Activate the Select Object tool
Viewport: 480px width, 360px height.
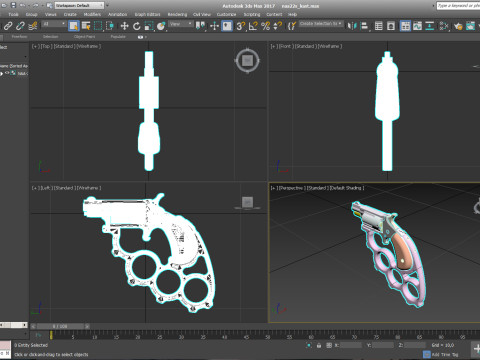(73, 26)
